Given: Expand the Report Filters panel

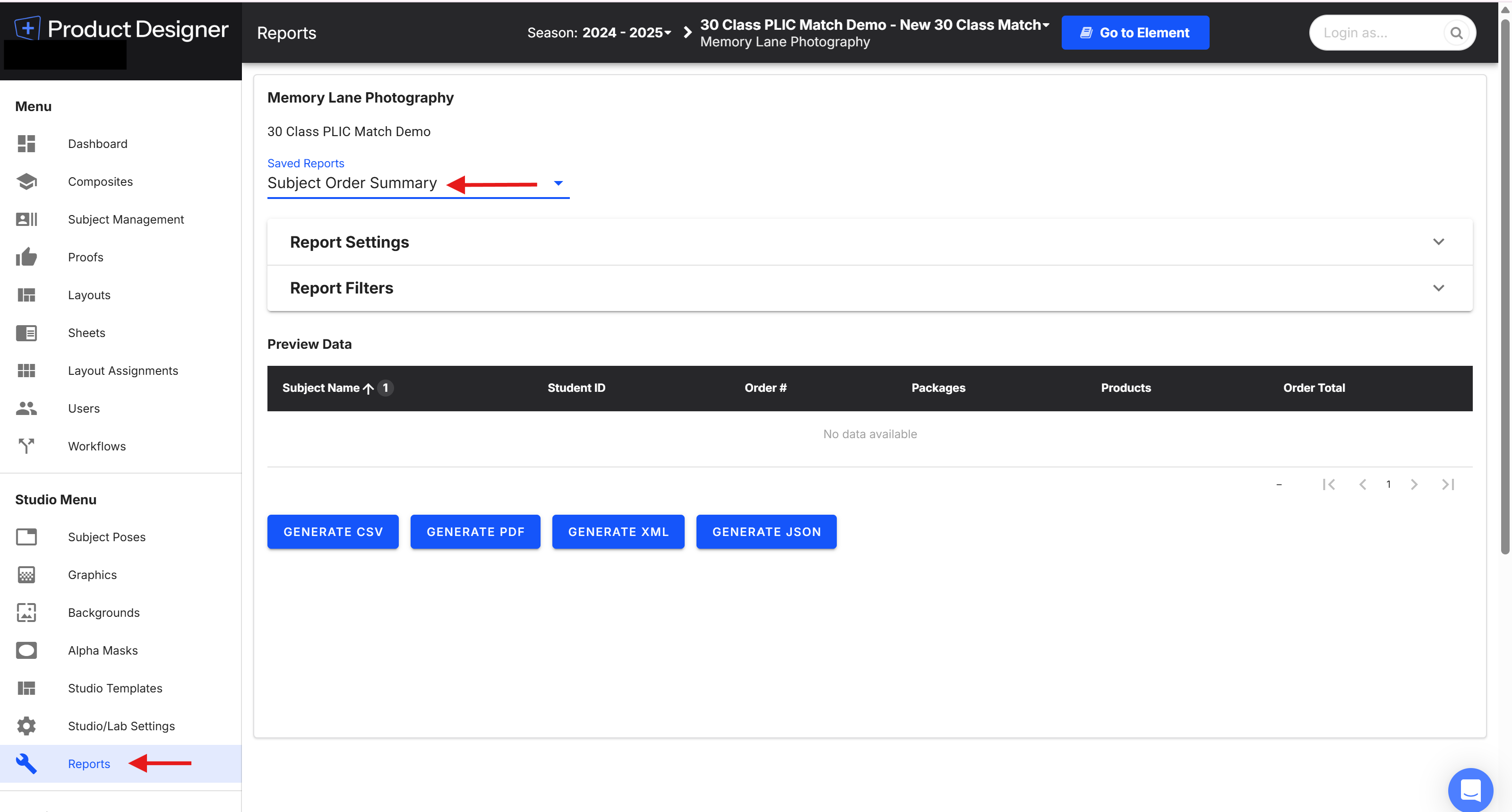Looking at the screenshot, I should click(869, 288).
